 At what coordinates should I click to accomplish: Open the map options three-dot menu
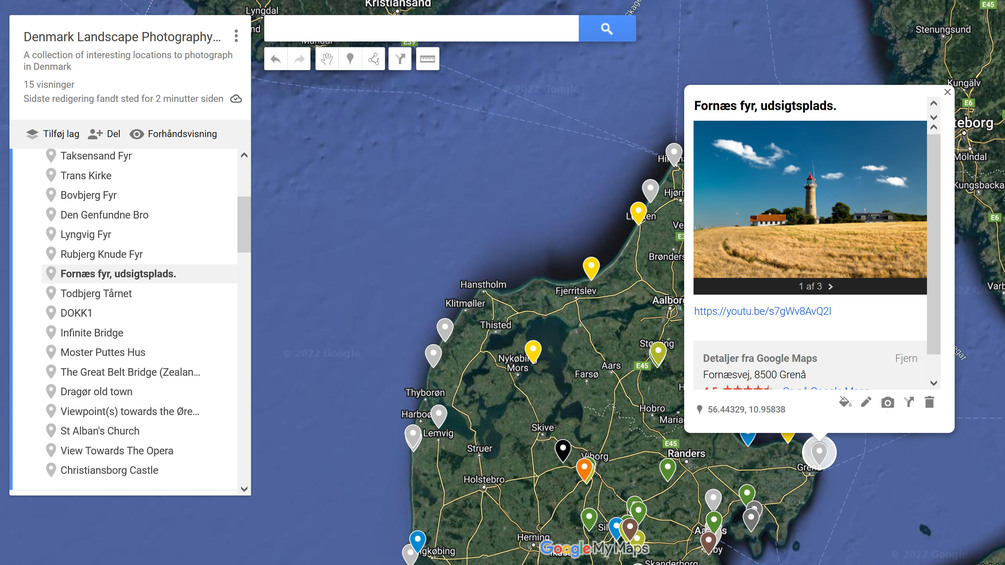point(236,36)
